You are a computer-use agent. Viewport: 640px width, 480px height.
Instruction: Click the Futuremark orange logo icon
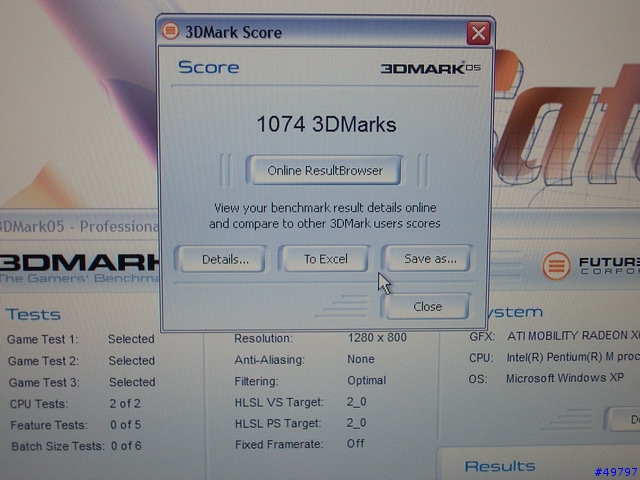pyautogui.click(x=556, y=266)
